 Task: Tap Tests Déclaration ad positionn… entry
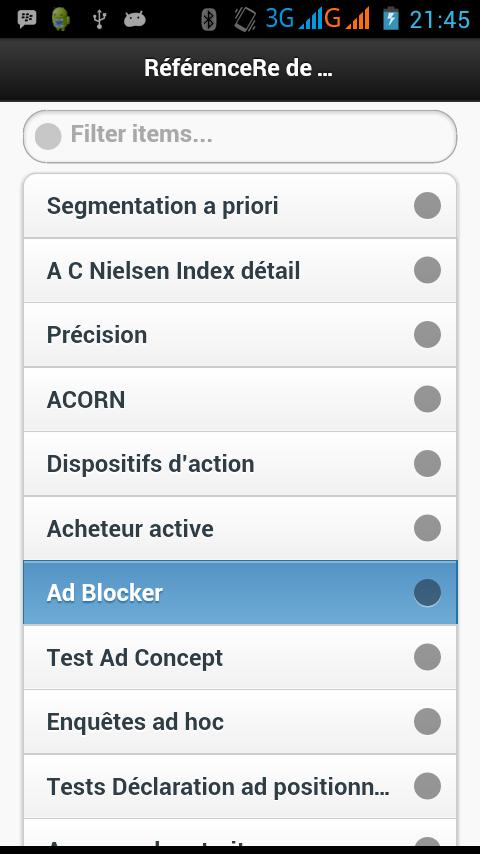[x=240, y=786]
